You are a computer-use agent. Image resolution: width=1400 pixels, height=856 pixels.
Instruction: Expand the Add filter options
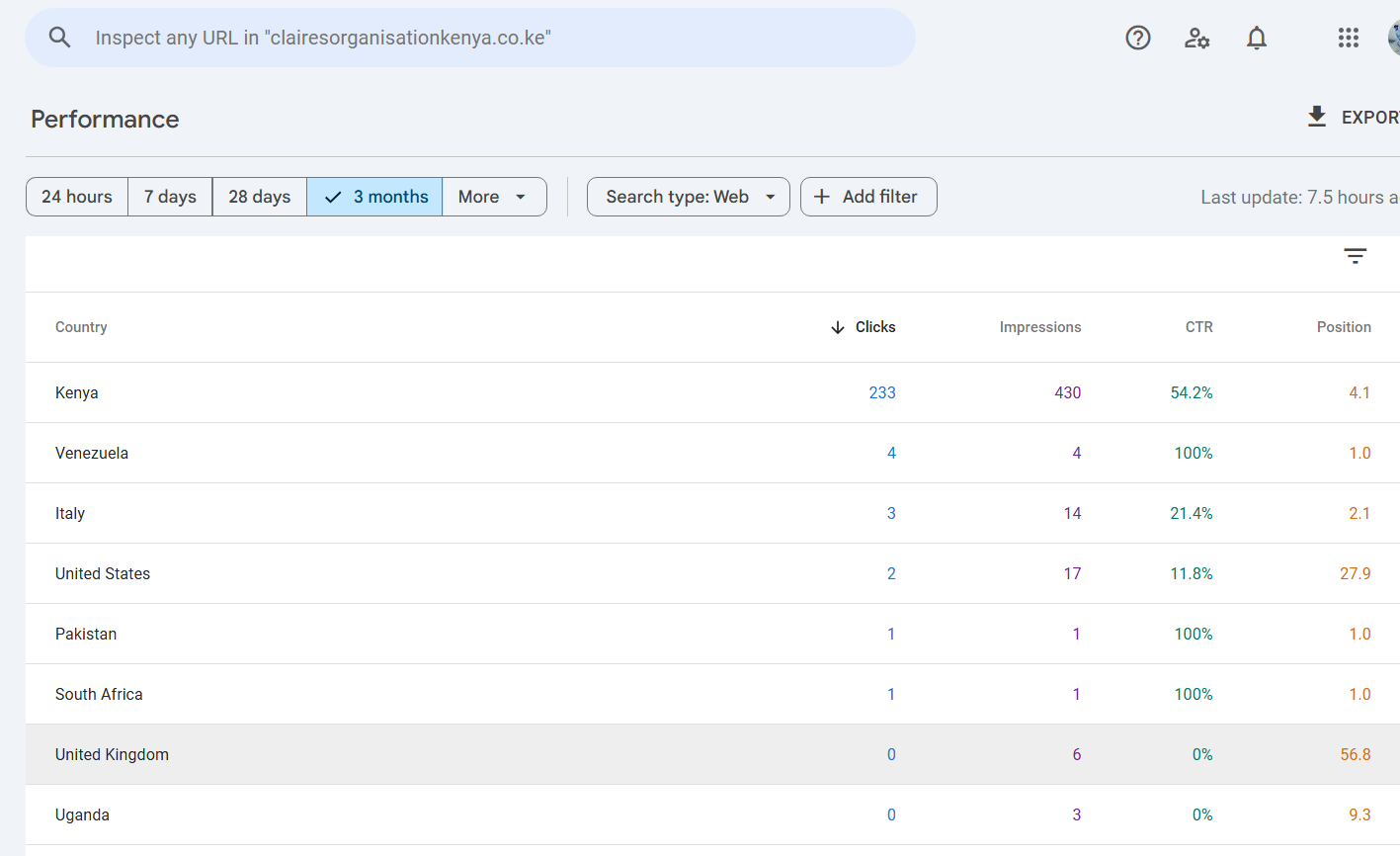(x=867, y=197)
